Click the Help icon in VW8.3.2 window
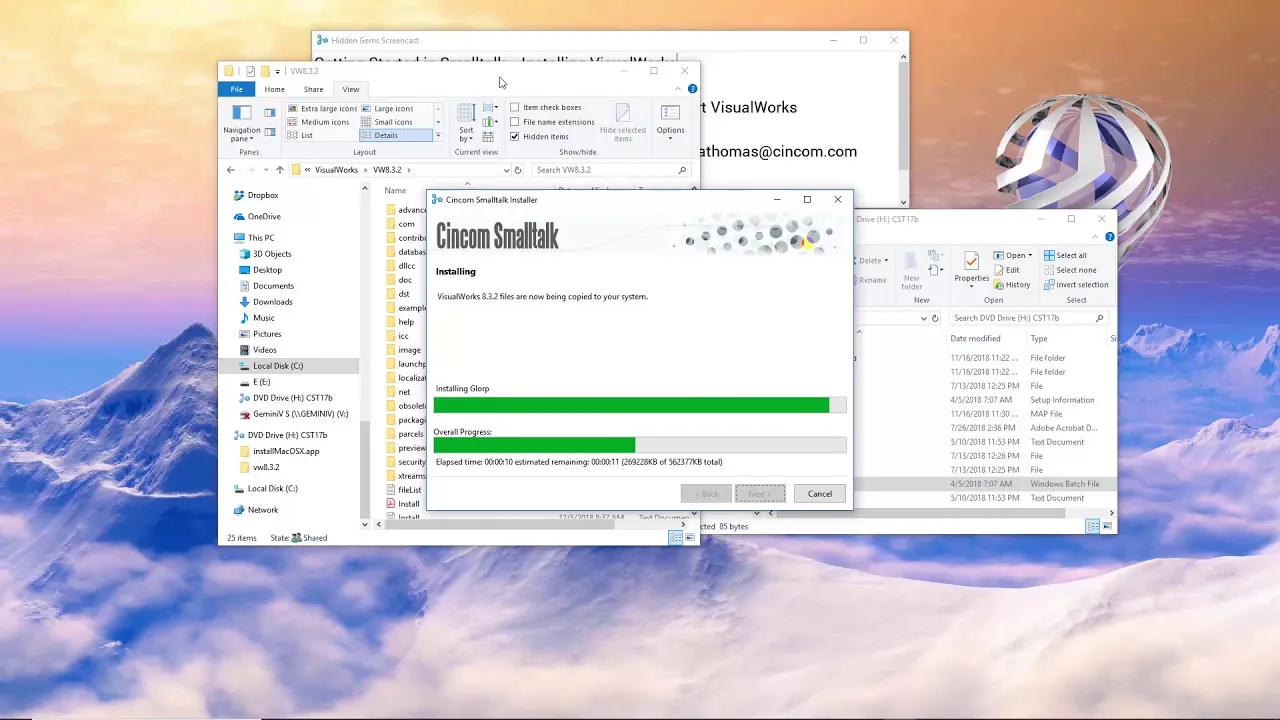 [x=692, y=89]
